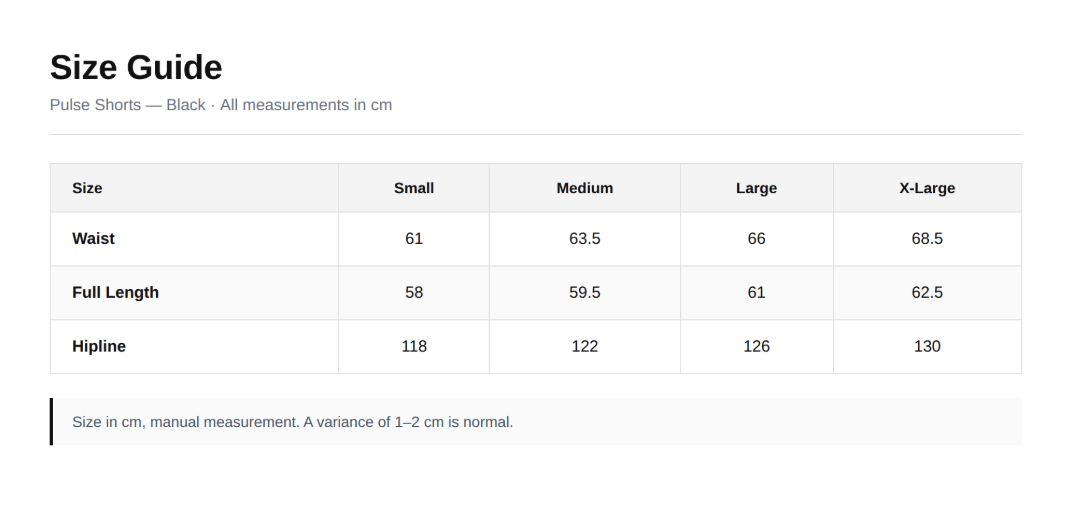Viewport: 1072px width, 508px height.
Task: Click Full Length value 62.5 for X-Large
Action: tap(927, 293)
